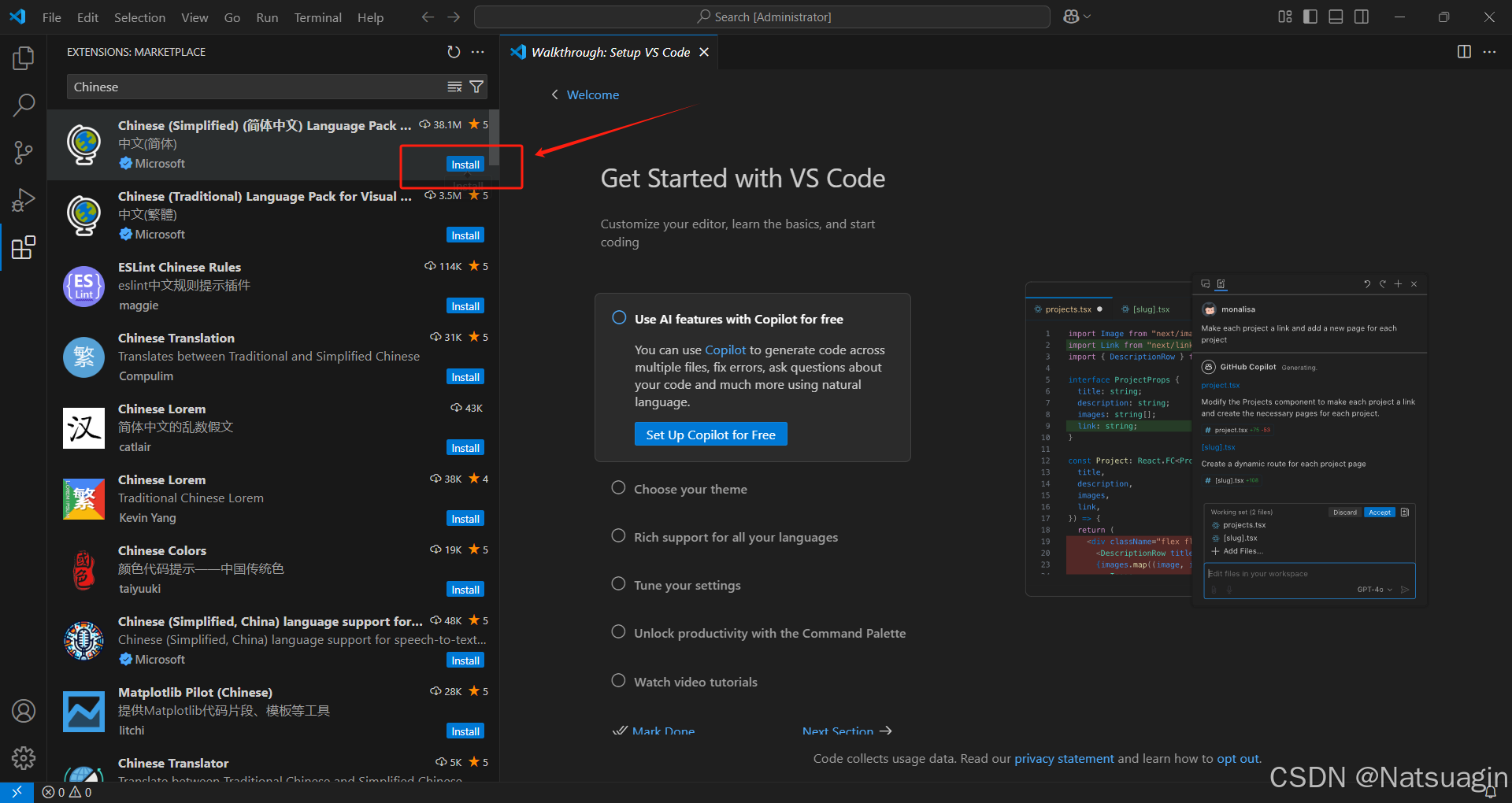
Task: Clear extensions search results icon
Action: click(454, 87)
